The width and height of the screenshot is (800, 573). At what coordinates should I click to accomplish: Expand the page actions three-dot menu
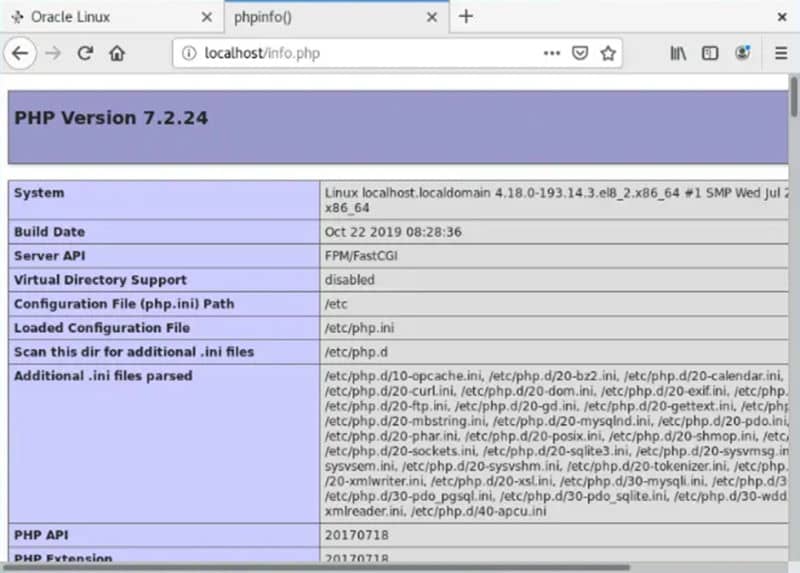pyautogui.click(x=552, y=53)
